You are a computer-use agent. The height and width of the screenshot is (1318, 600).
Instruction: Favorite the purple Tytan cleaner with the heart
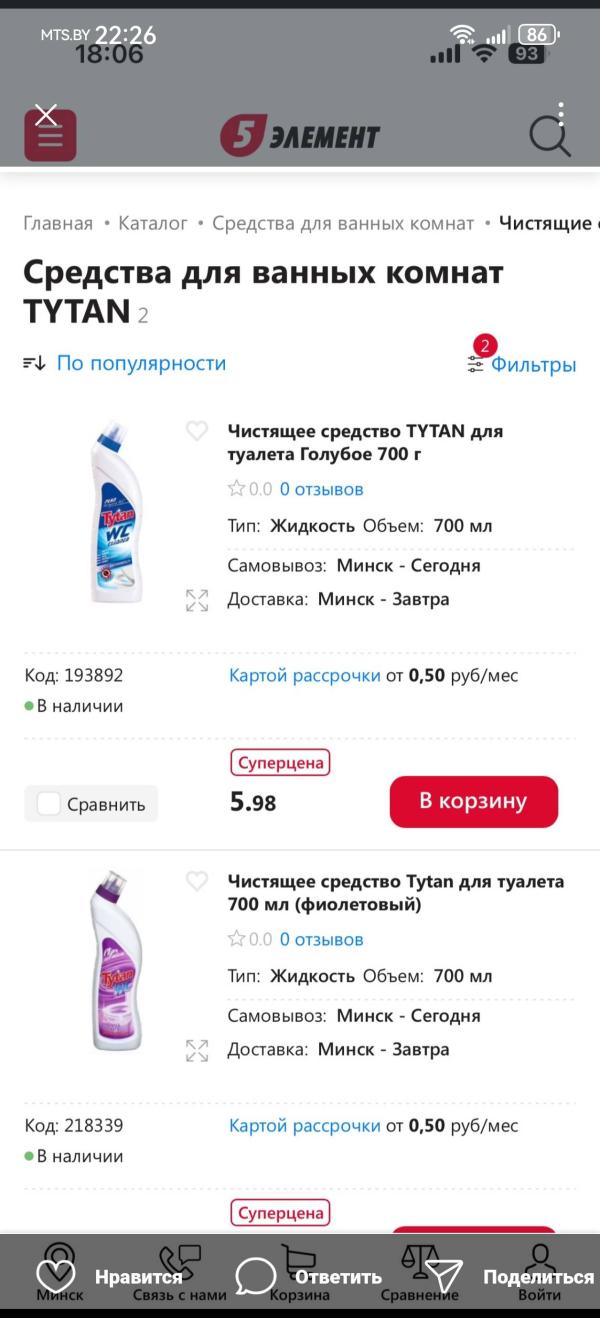(196, 882)
